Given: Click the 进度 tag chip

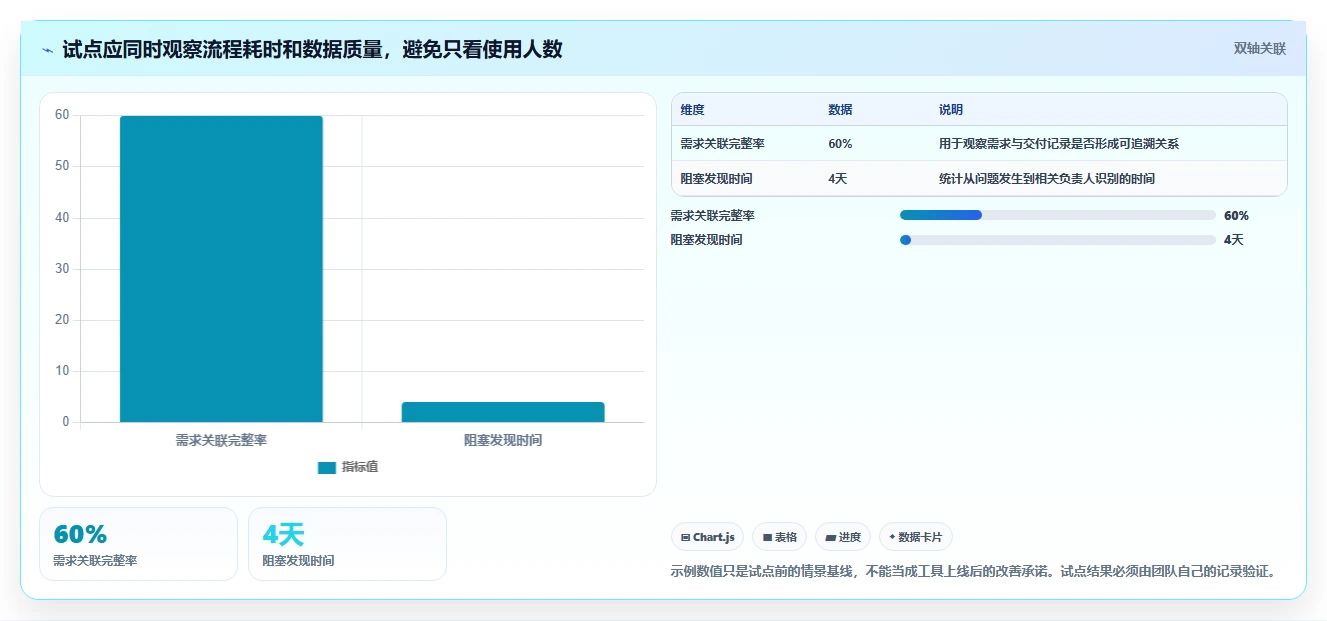Looking at the screenshot, I should [843, 537].
